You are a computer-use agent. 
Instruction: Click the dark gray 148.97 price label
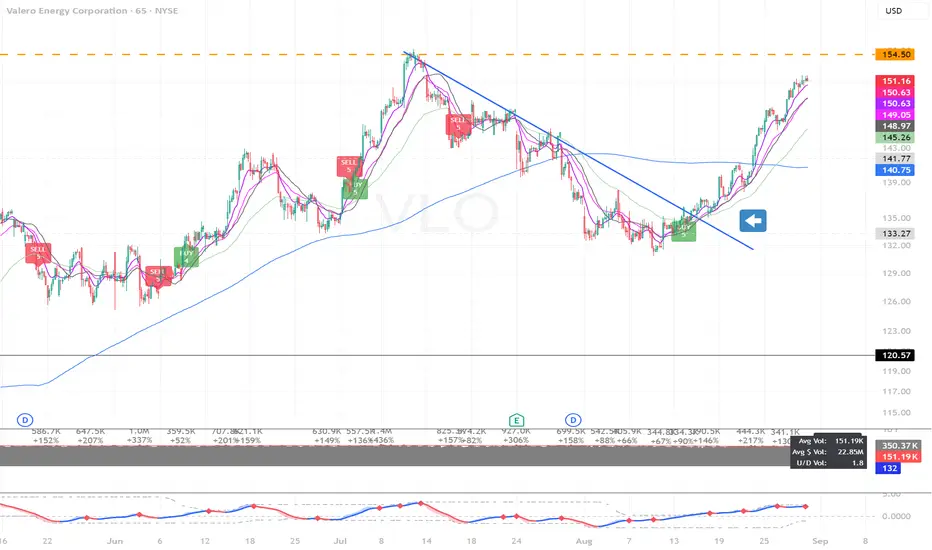point(896,126)
